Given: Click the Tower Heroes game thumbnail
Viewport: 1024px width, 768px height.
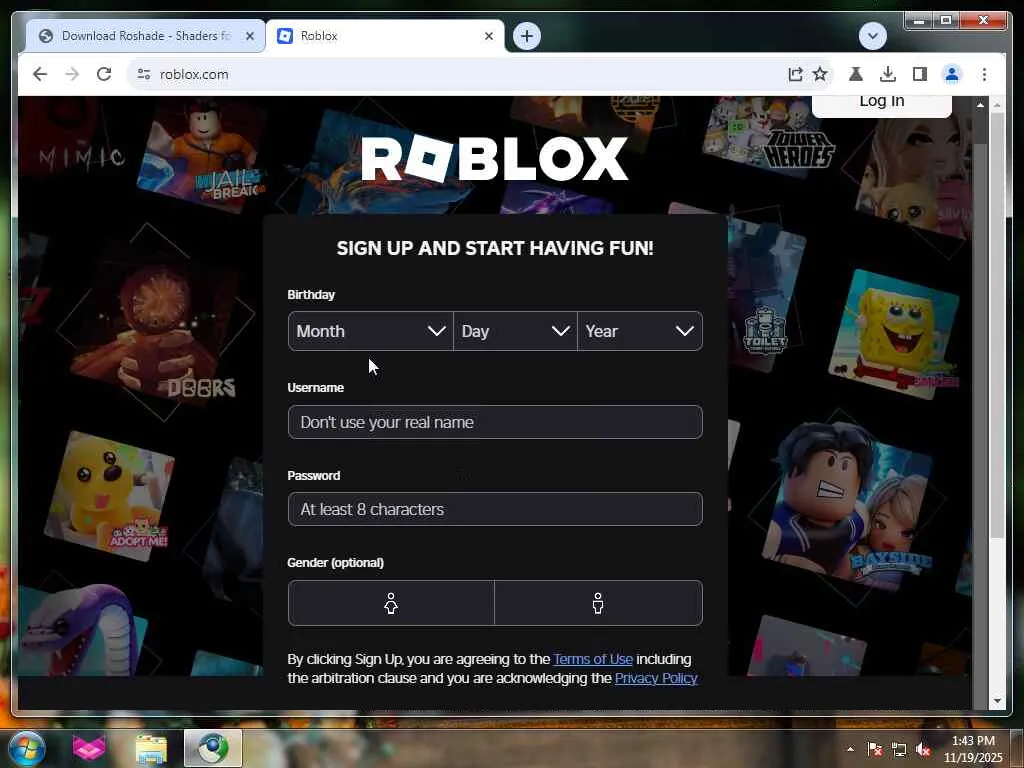Looking at the screenshot, I should point(769,137).
